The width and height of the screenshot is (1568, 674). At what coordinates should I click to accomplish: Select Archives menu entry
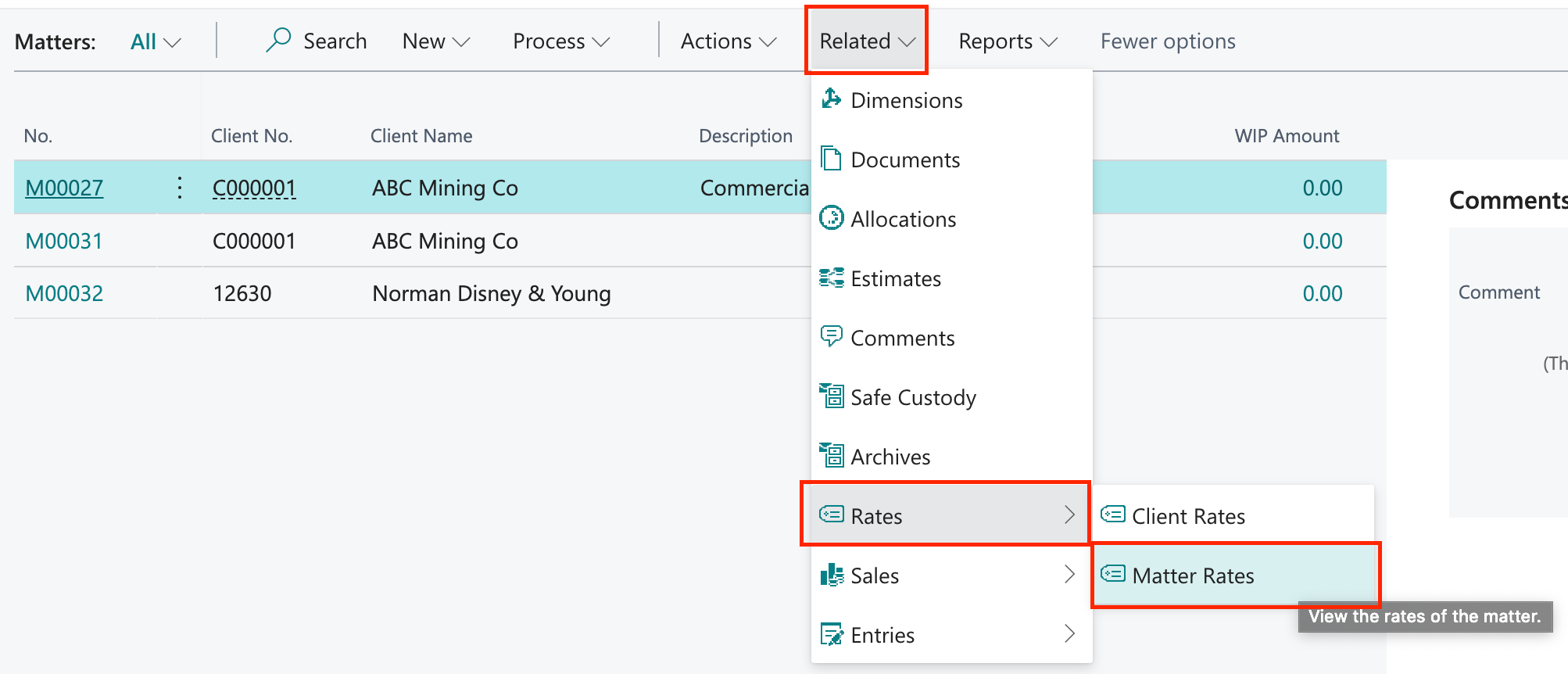951,457
